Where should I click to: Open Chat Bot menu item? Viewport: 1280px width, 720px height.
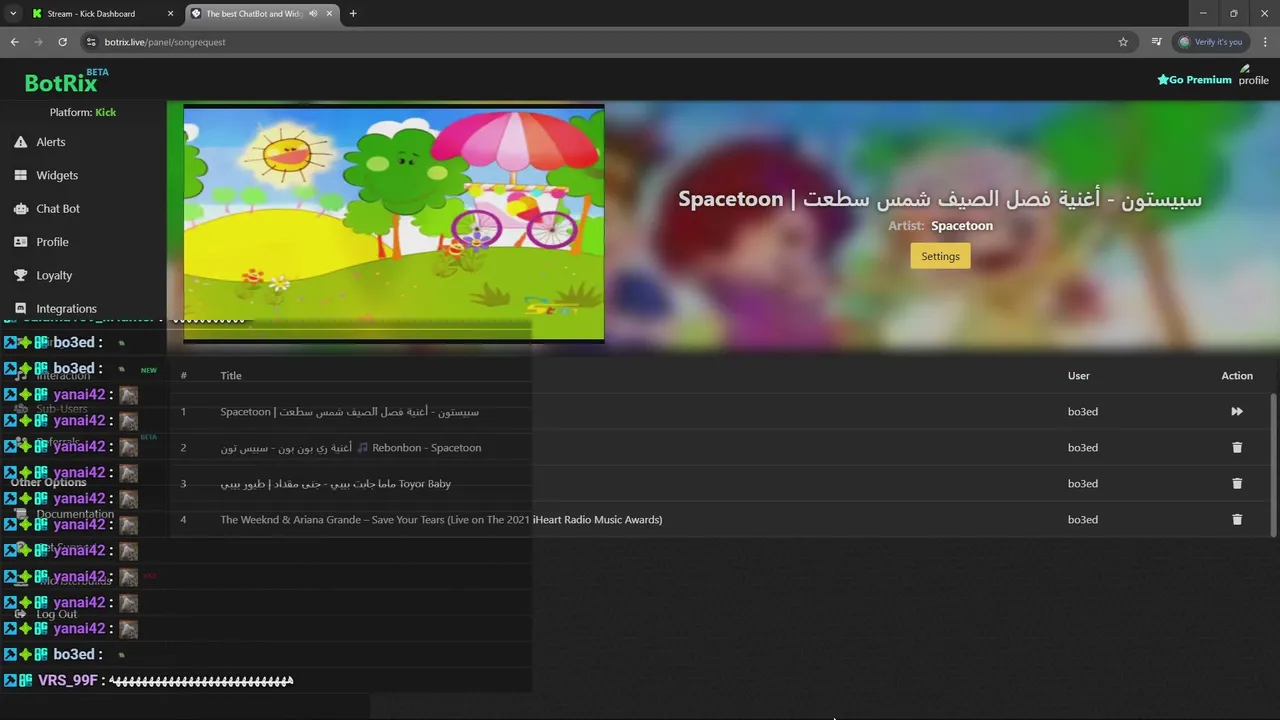coord(58,209)
